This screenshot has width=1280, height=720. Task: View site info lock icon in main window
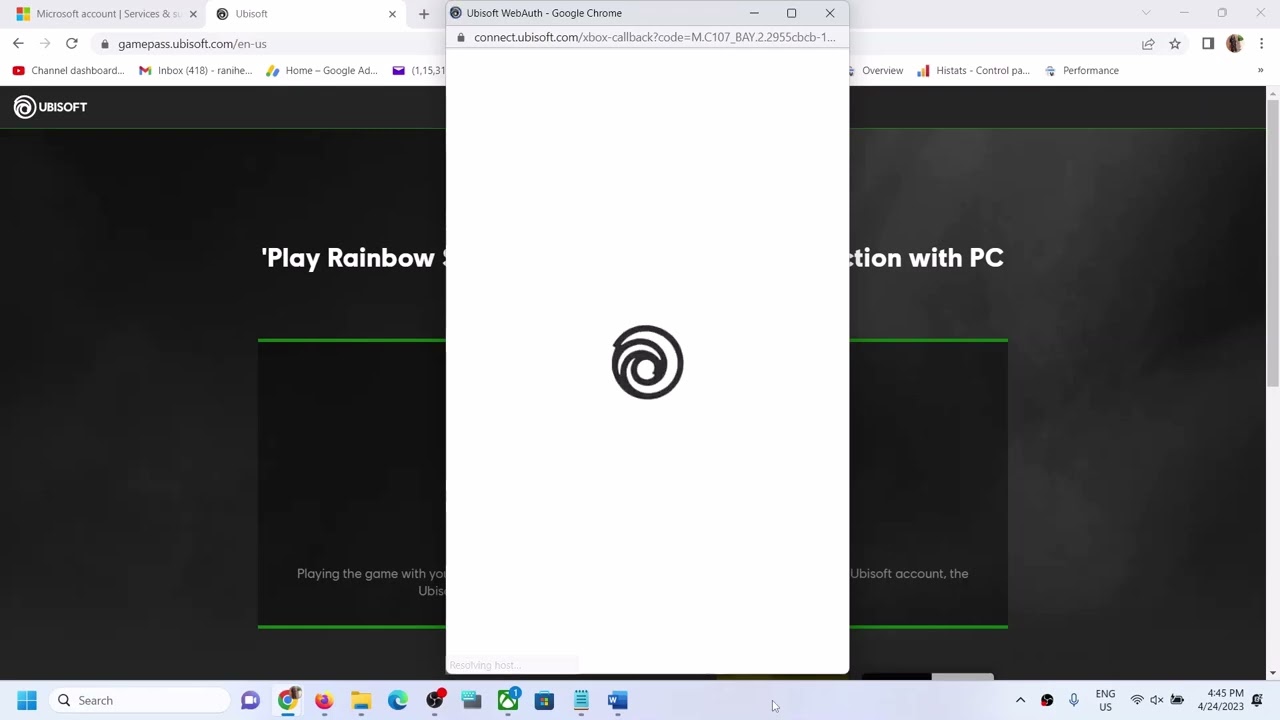click(105, 44)
